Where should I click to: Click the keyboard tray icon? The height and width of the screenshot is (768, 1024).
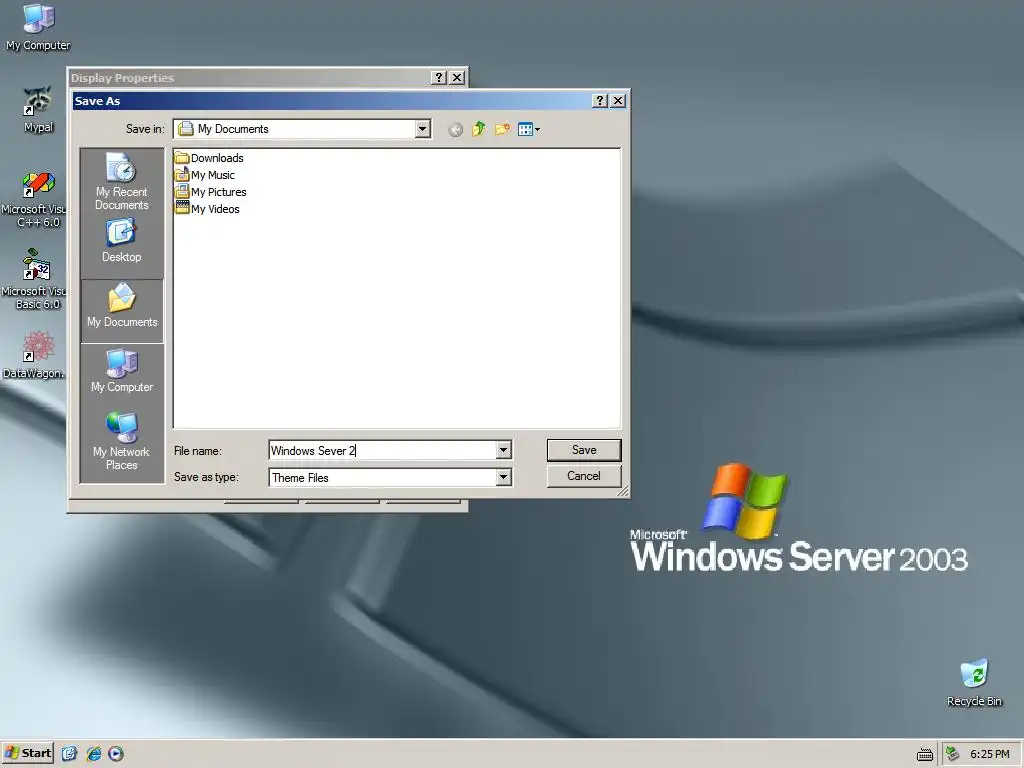(x=925, y=754)
